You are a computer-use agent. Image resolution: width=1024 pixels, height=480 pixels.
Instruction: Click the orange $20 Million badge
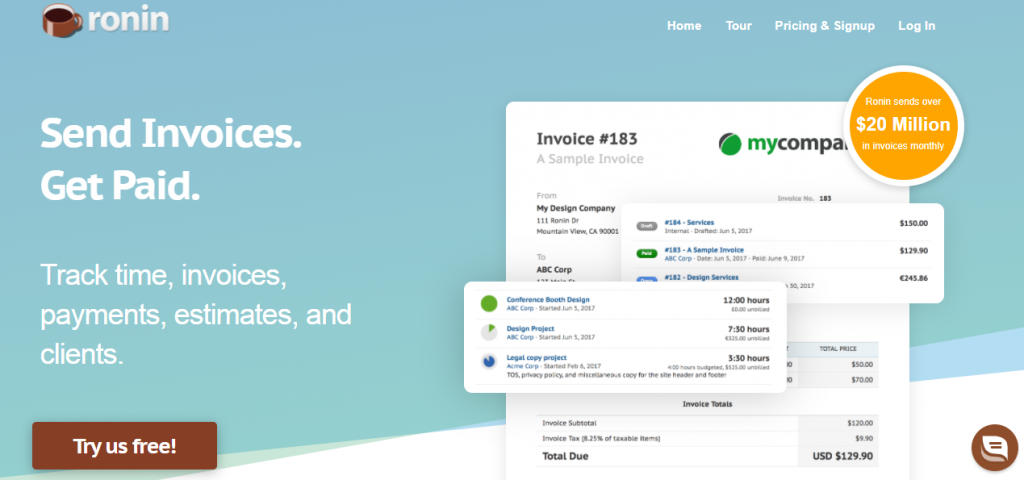(x=903, y=123)
